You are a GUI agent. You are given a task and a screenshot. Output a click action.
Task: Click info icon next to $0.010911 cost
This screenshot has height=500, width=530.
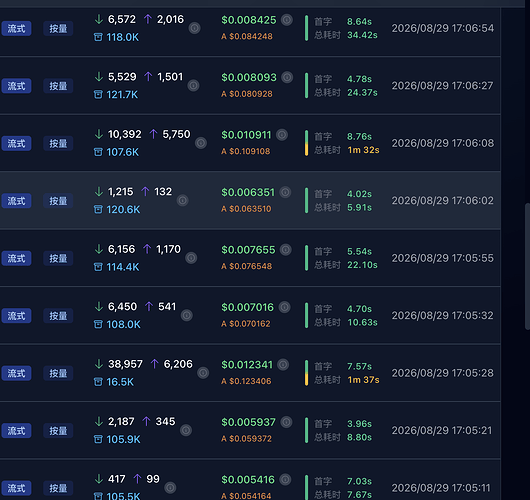point(282,135)
